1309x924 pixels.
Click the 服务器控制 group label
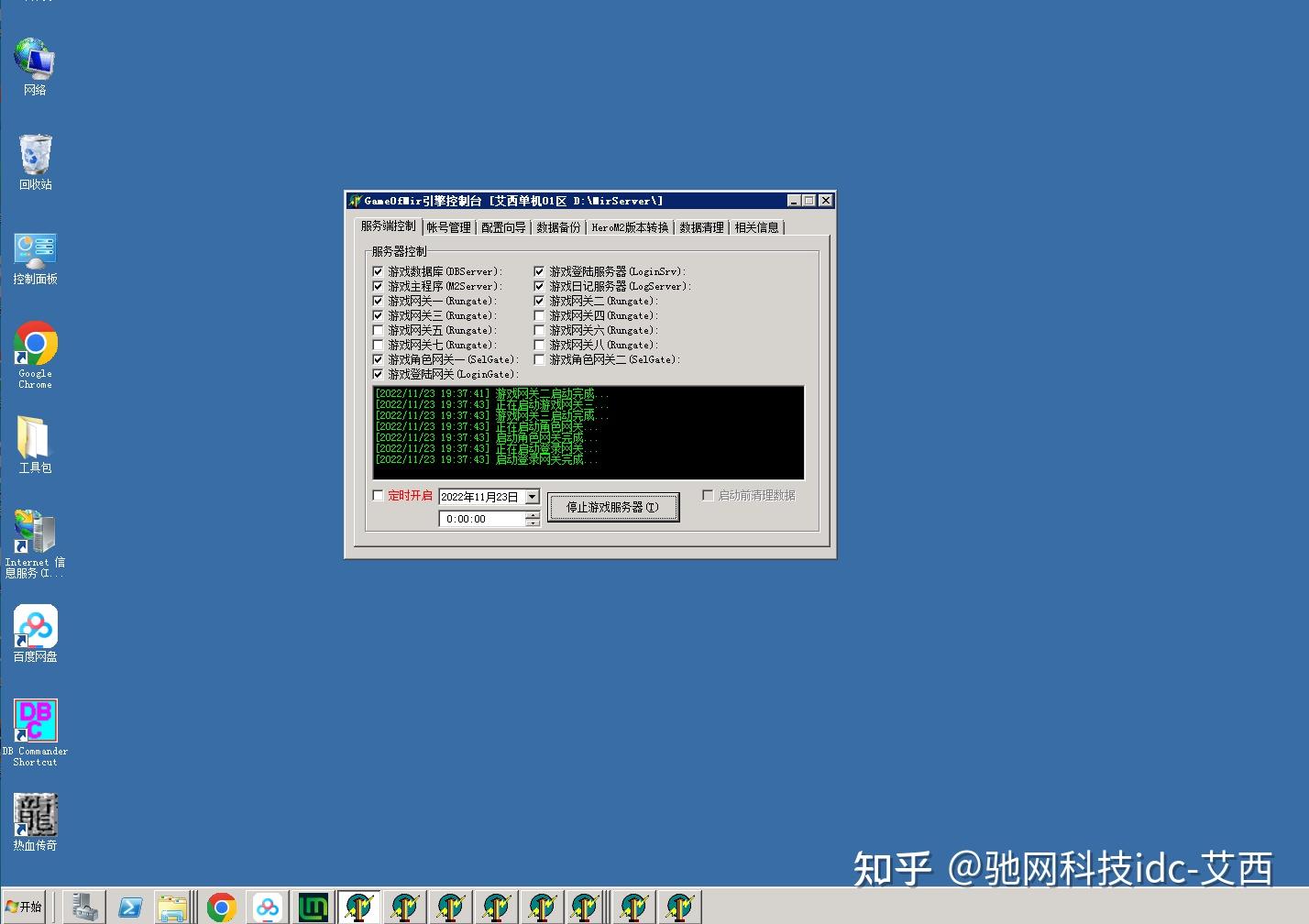click(399, 251)
